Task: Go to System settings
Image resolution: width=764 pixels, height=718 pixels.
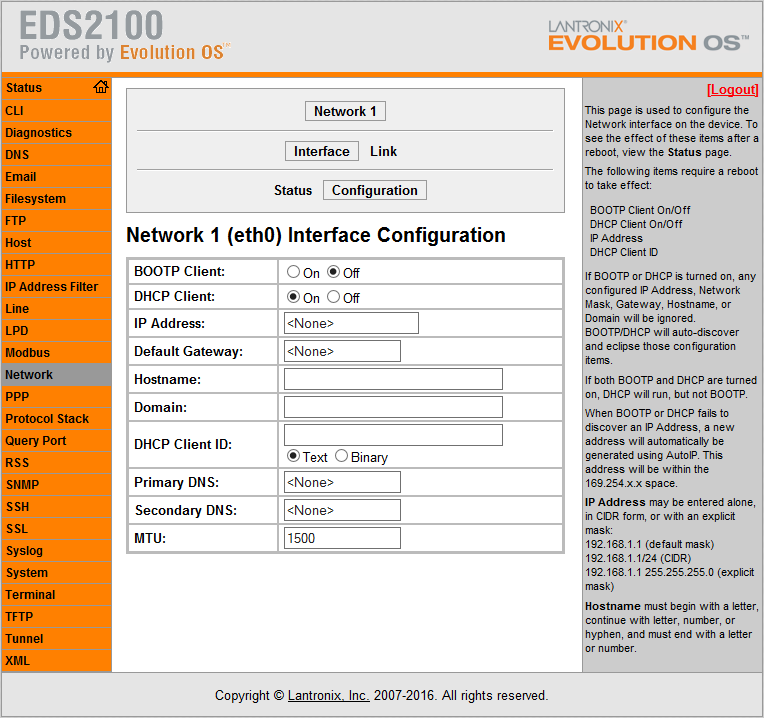Action: 57,573
